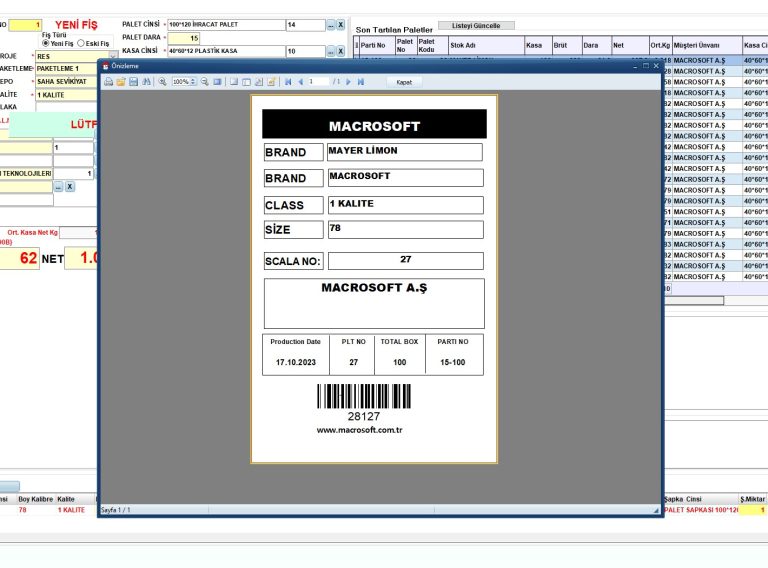The image size is (768, 568).
Task: Click the zoom out magnifier icon
Action: [204, 82]
